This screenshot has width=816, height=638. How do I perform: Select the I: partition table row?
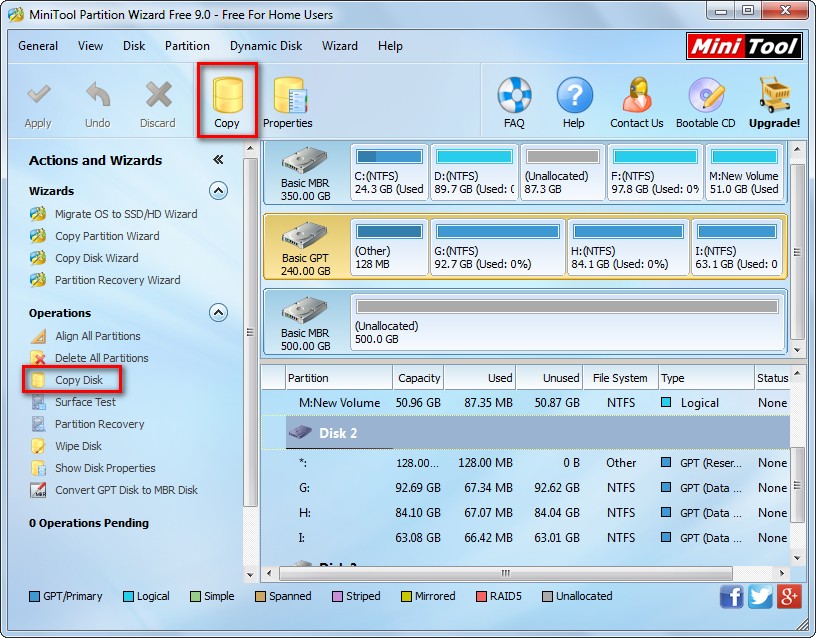coord(526,538)
